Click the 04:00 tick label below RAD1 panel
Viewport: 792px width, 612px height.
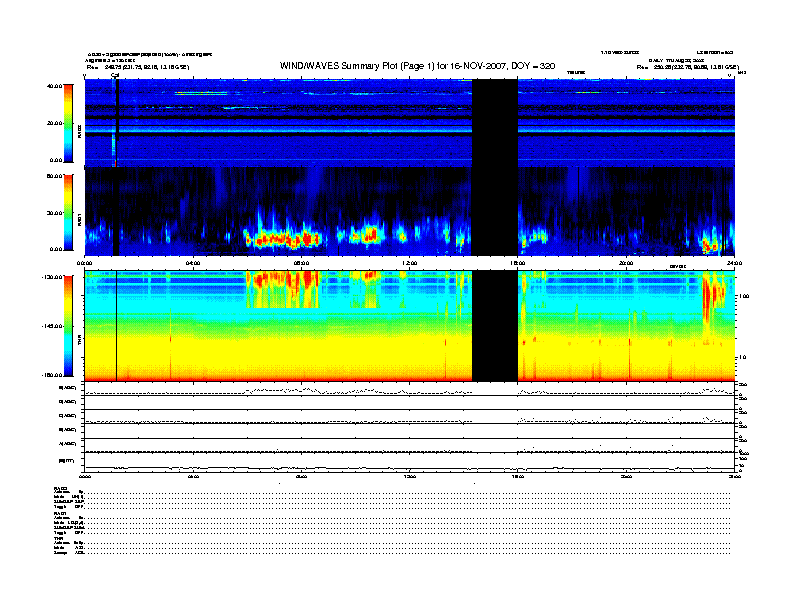tap(193, 263)
